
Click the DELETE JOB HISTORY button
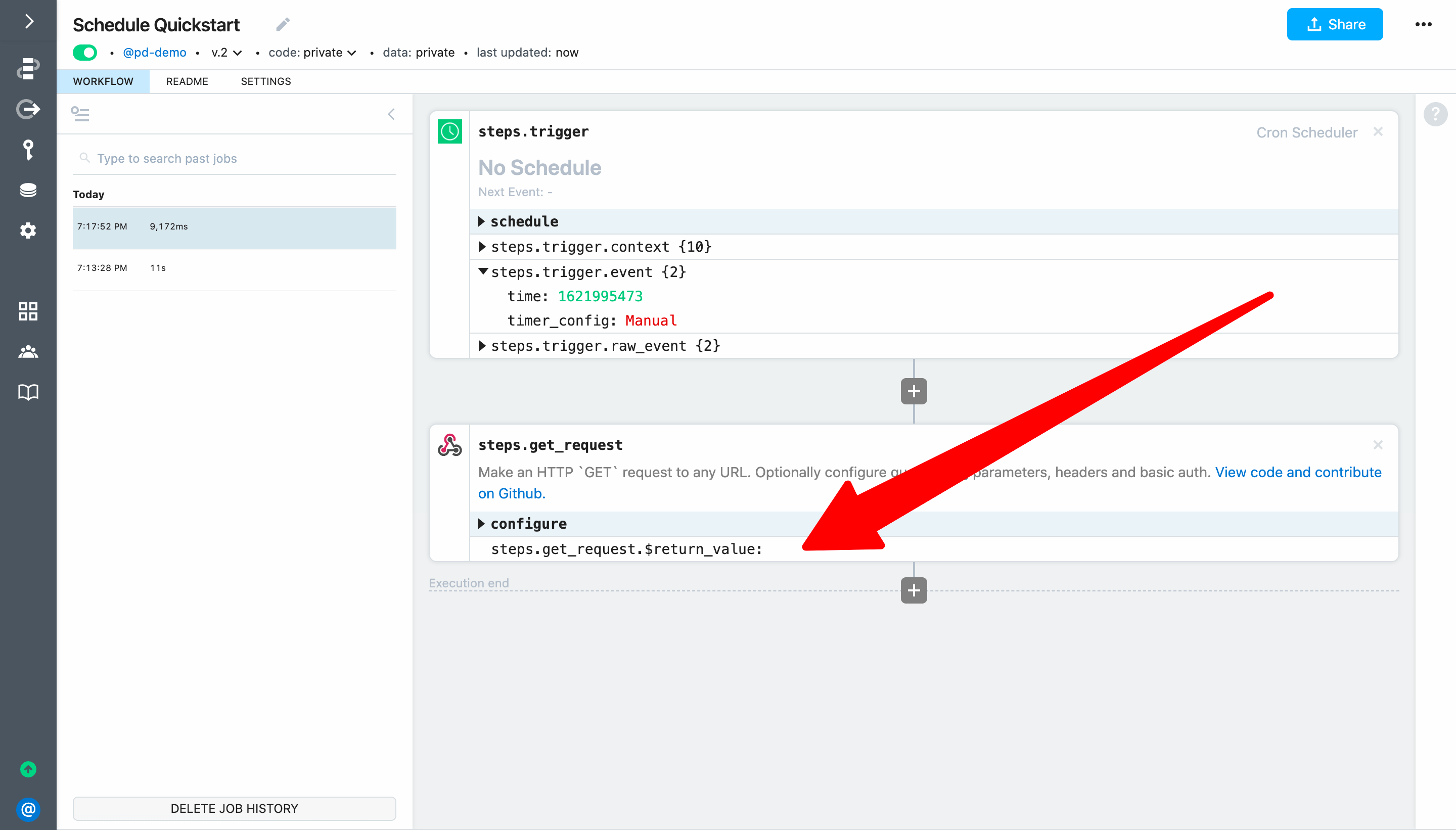234,808
